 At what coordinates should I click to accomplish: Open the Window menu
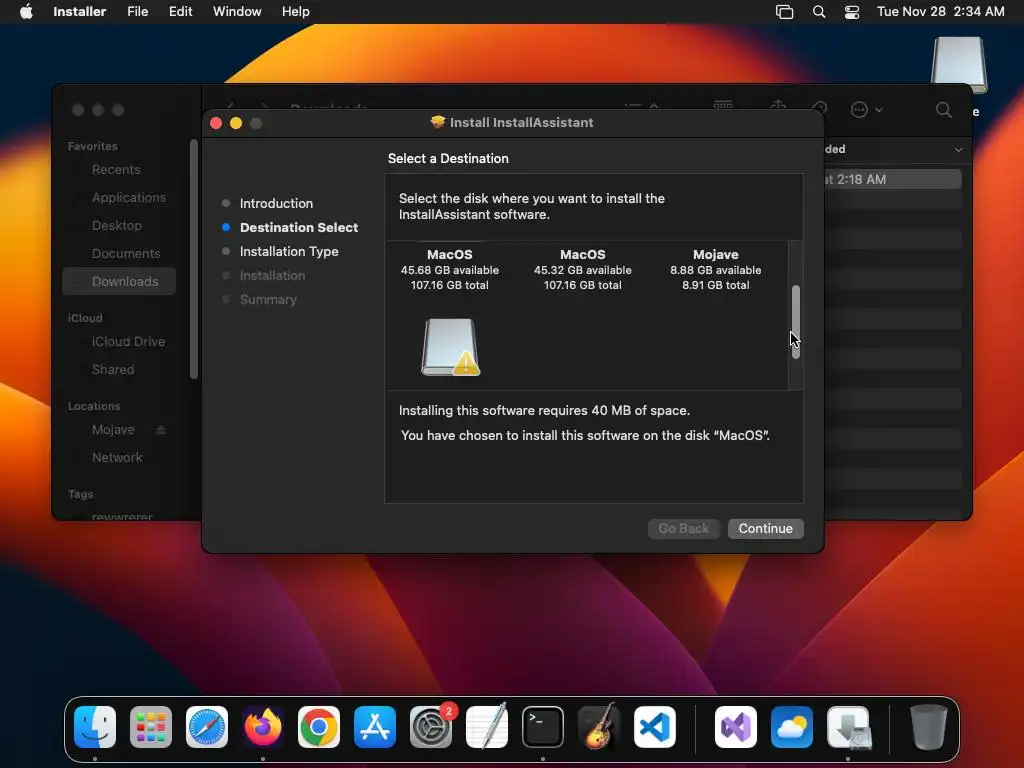(x=237, y=12)
